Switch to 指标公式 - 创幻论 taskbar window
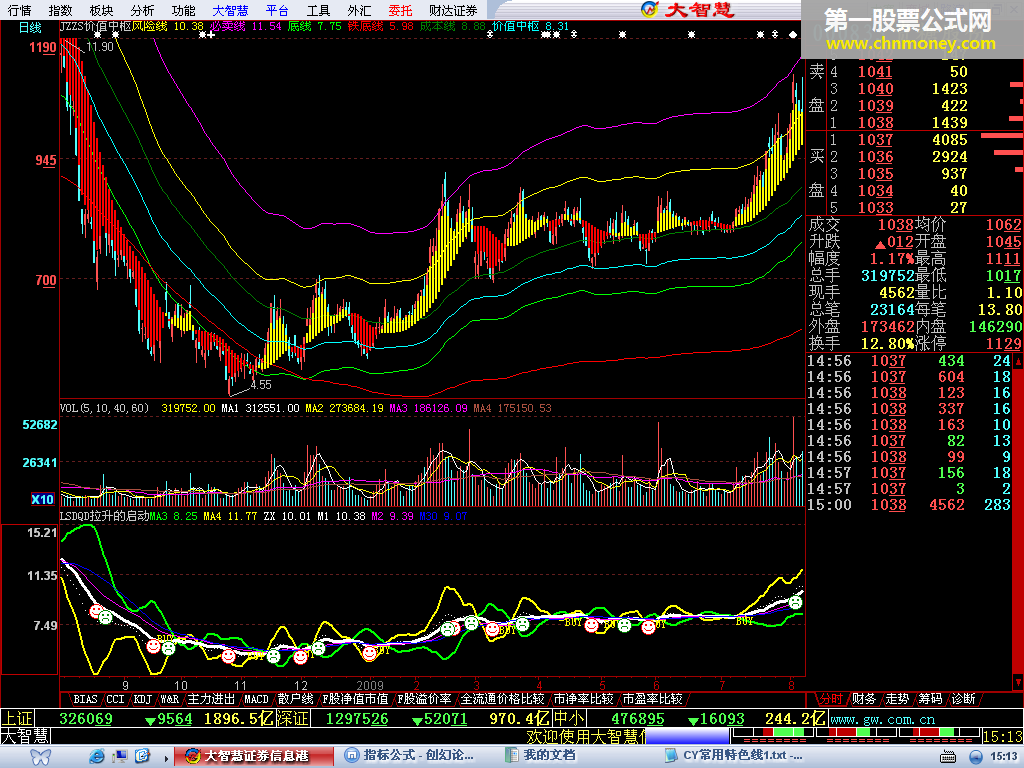Viewport: 1024px width, 768px height. pos(414,756)
